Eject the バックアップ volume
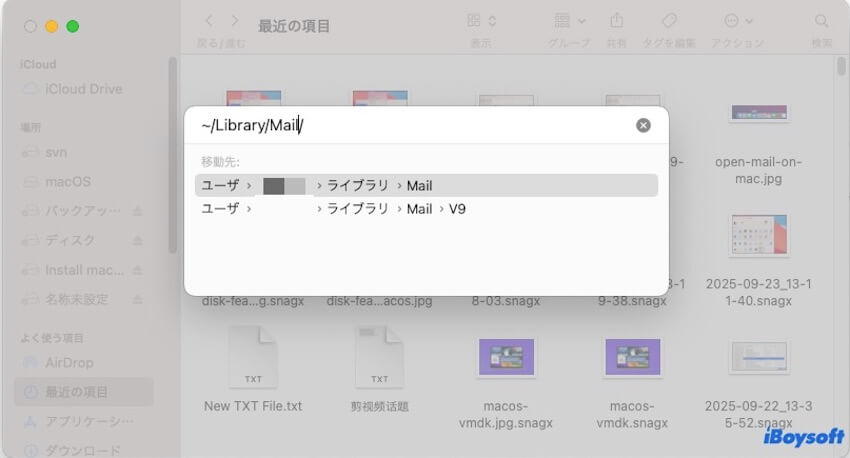This screenshot has width=850, height=458. click(137, 211)
